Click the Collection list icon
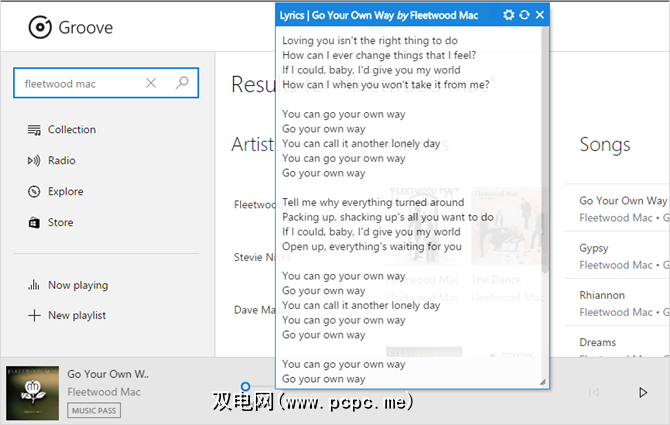The height and width of the screenshot is (425, 670). (34, 130)
